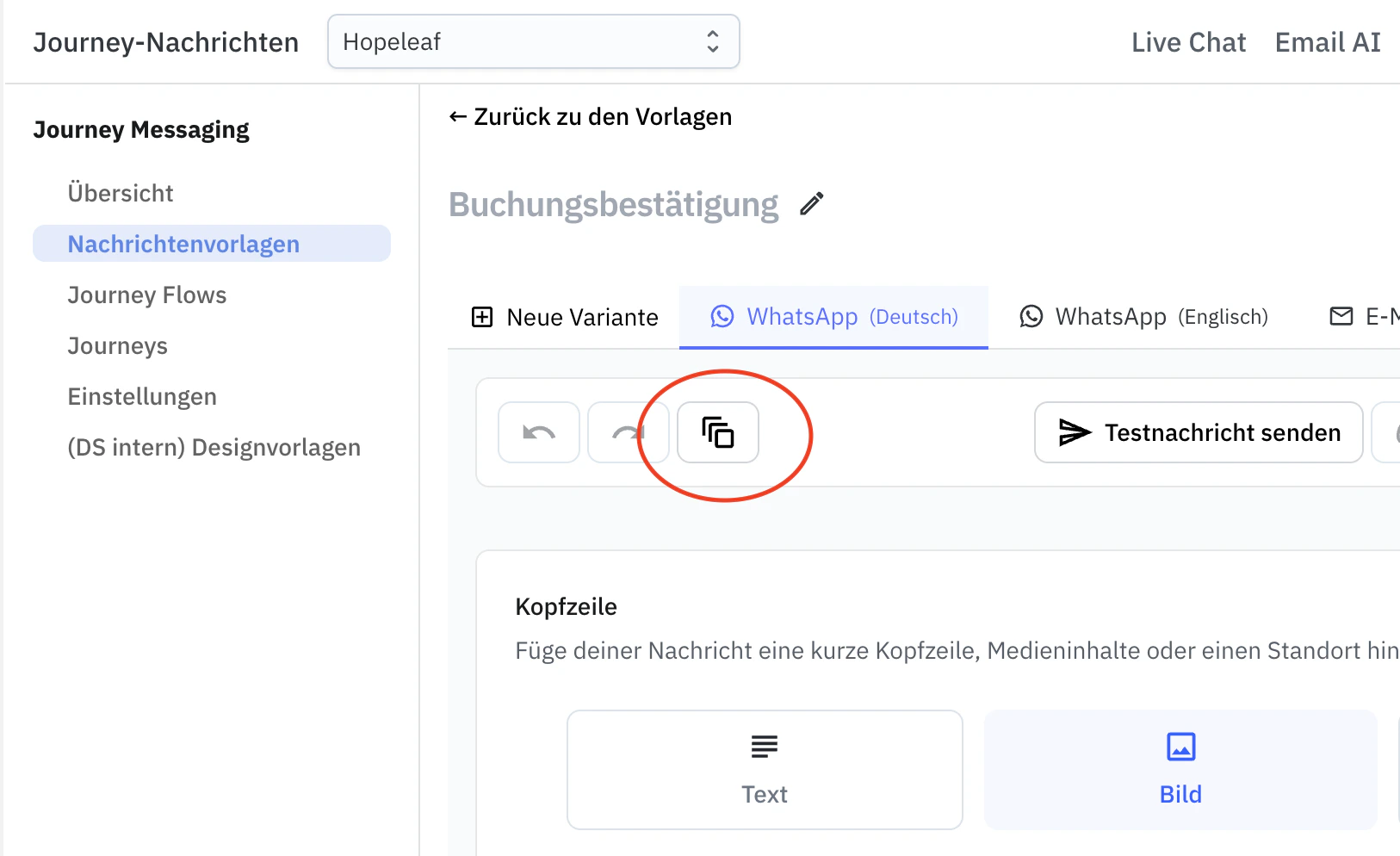
Task: Switch to WhatsApp (Englisch) tab
Action: tap(1143, 317)
